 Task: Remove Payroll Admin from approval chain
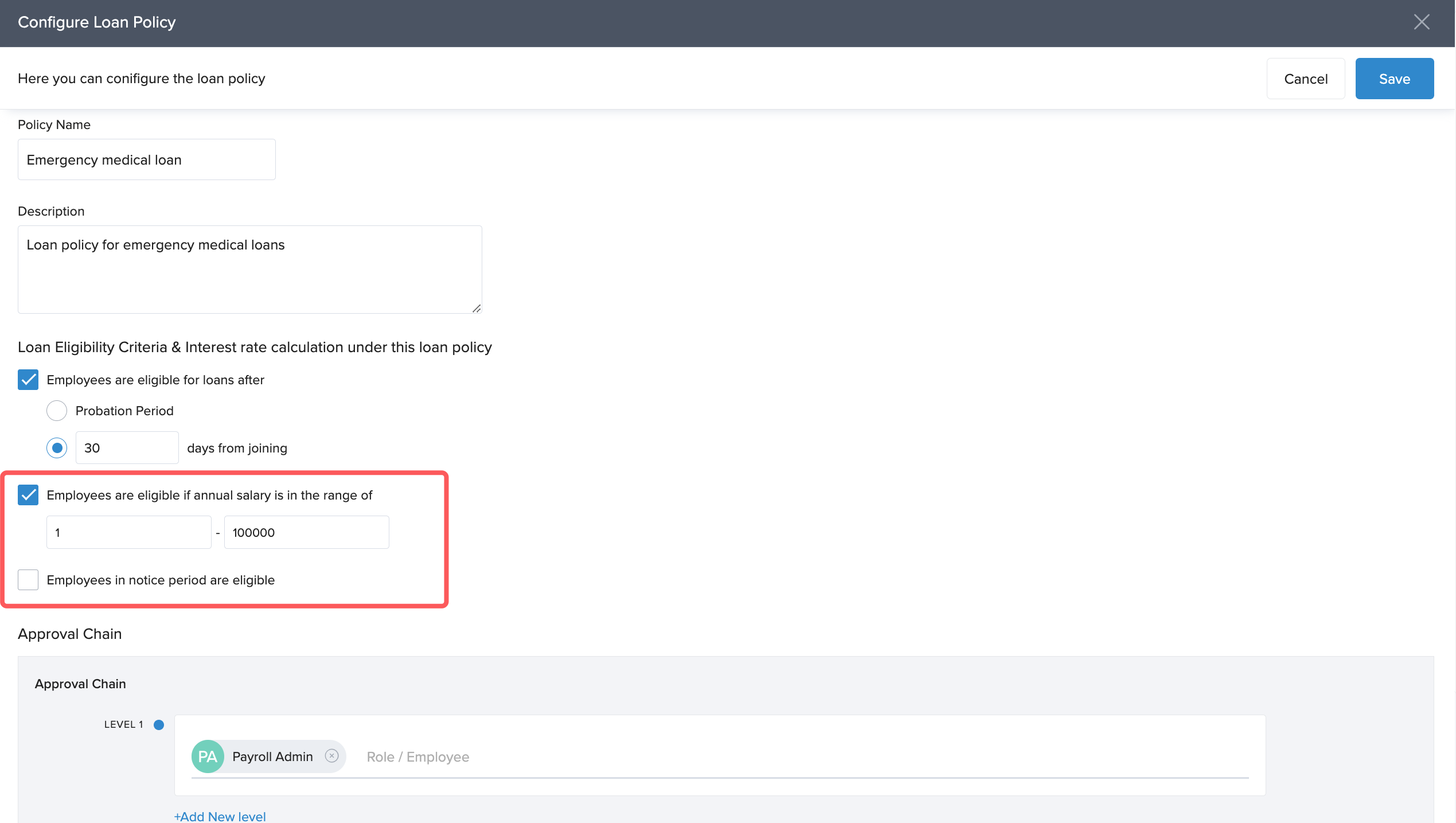point(331,756)
